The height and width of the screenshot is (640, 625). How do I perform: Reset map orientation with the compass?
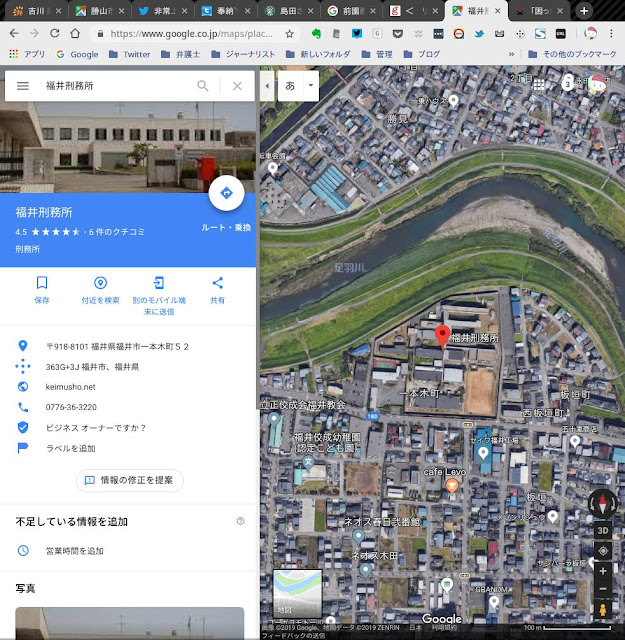[x=602, y=504]
